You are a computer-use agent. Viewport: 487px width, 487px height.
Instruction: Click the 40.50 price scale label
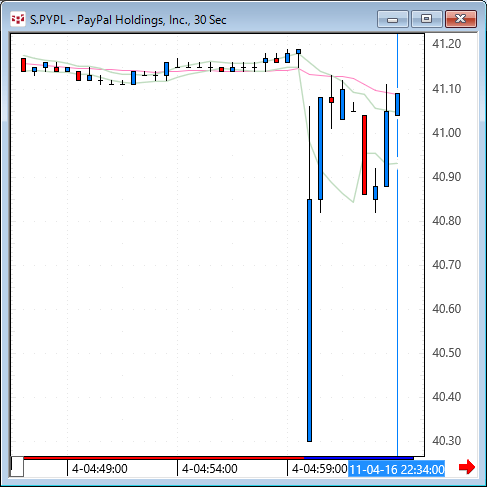tap(446, 353)
